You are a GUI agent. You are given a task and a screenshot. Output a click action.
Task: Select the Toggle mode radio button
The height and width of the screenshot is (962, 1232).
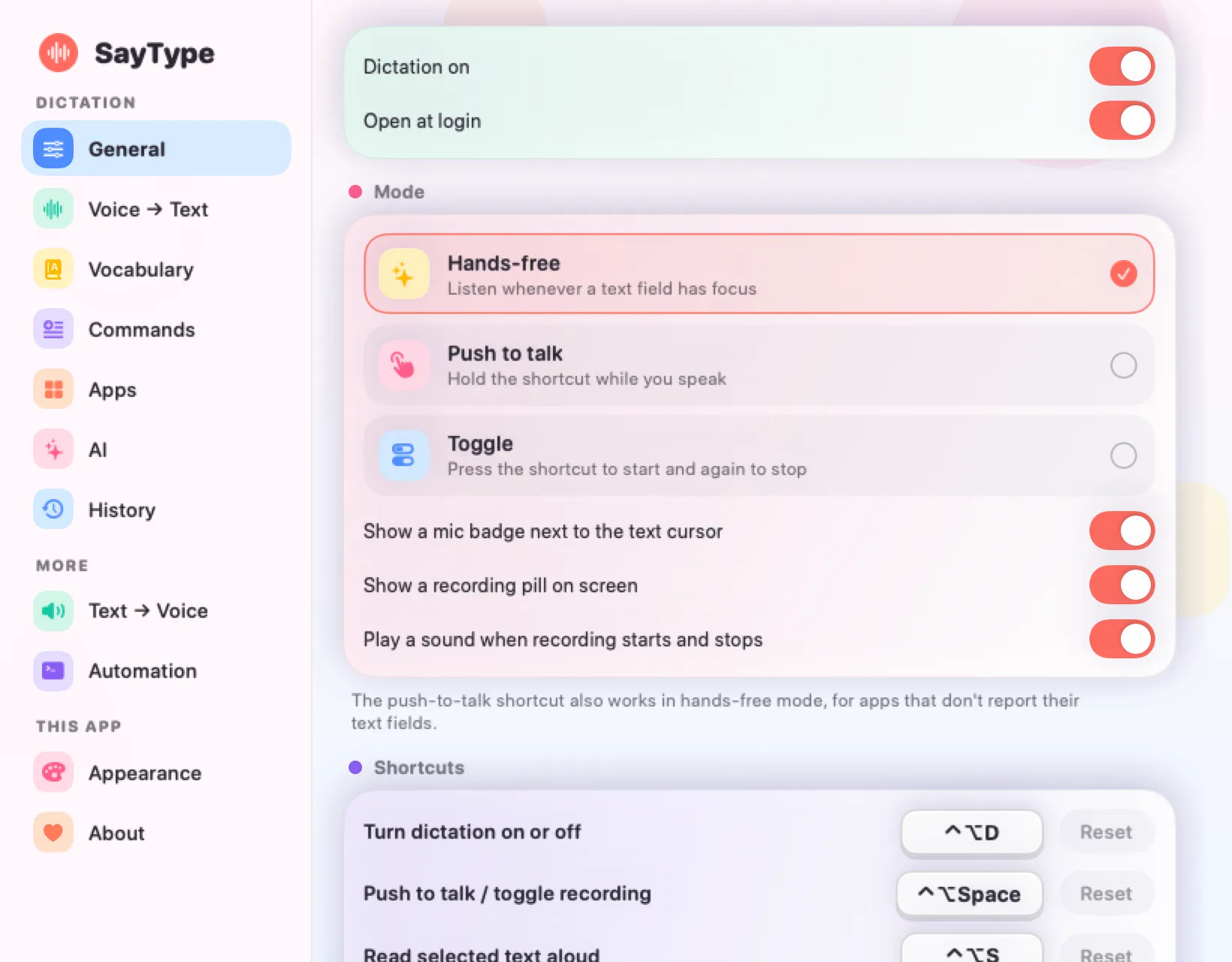pos(1123,455)
